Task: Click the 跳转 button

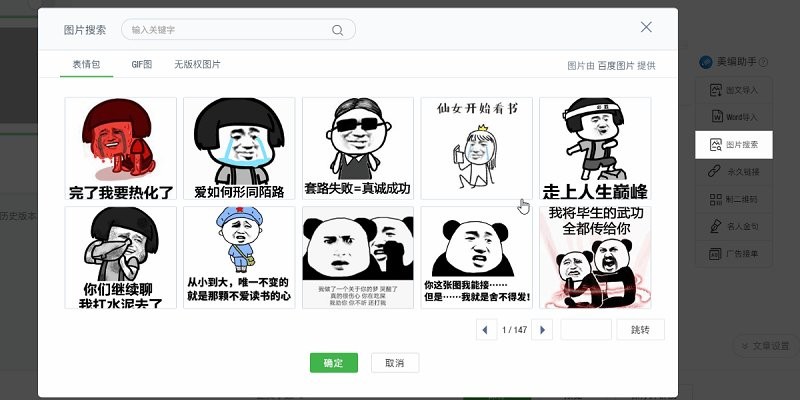Action: click(640, 330)
